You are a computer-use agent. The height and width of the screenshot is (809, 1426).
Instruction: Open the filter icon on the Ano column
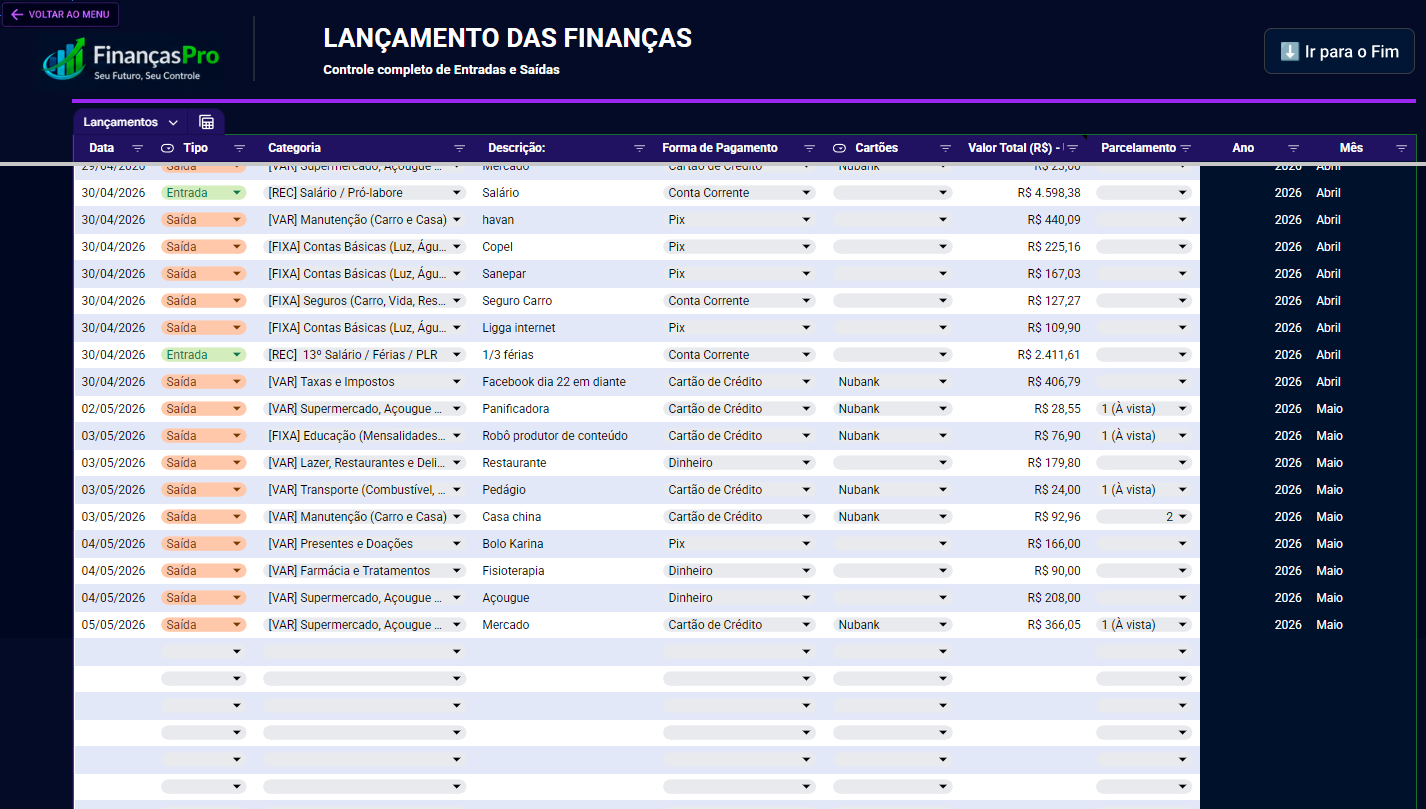(x=1293, y=148)
